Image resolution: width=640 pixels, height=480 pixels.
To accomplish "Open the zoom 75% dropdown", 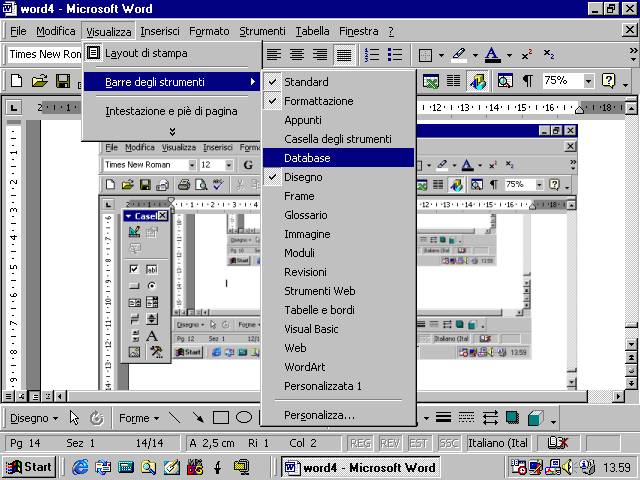I will pyautogui.click(x=588, y=81).
